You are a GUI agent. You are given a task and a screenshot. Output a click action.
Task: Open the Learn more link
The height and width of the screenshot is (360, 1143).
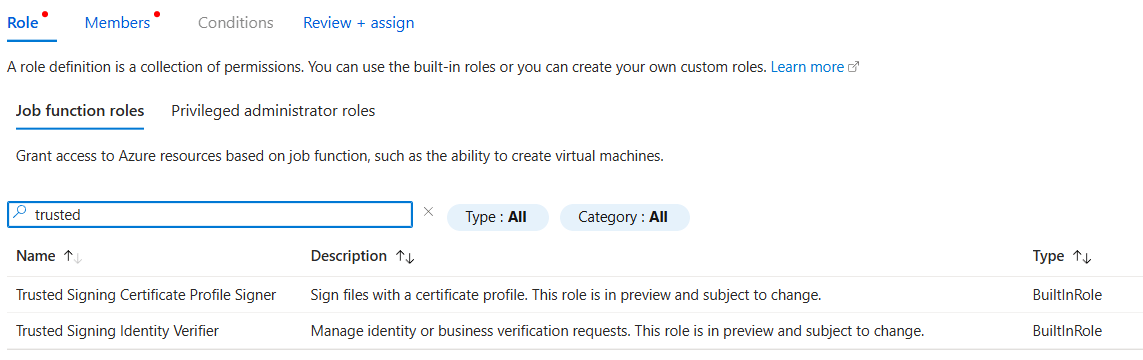807,67
